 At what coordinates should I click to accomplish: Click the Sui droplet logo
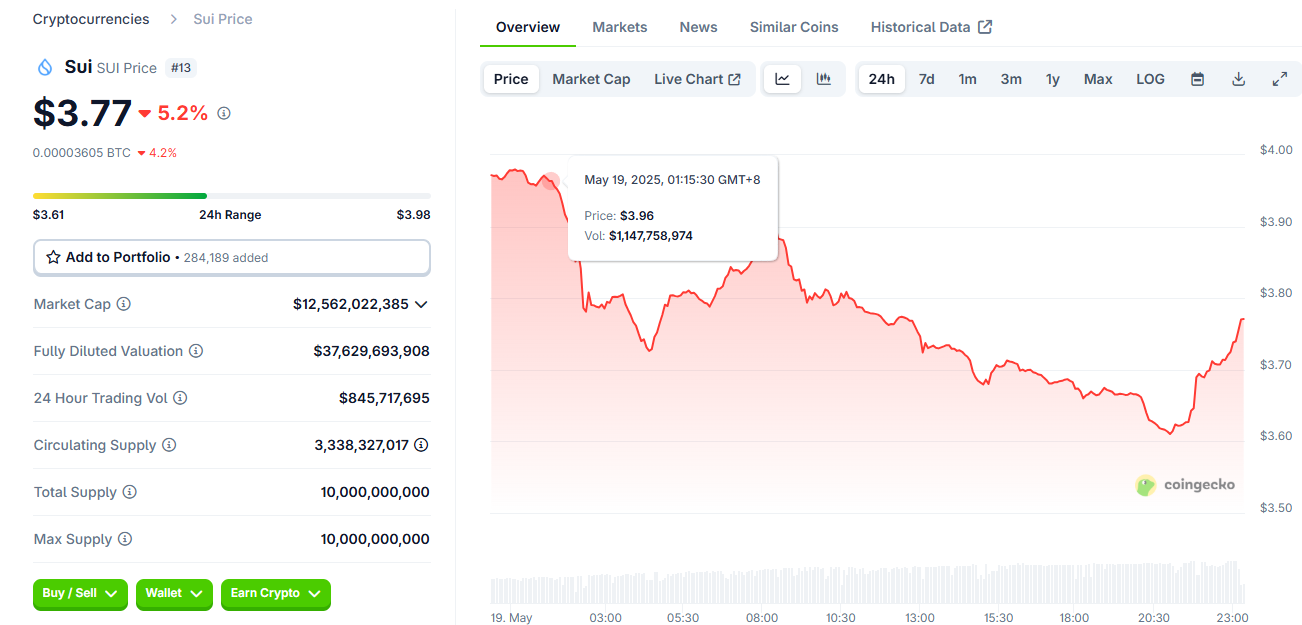[x=44, y=67]
